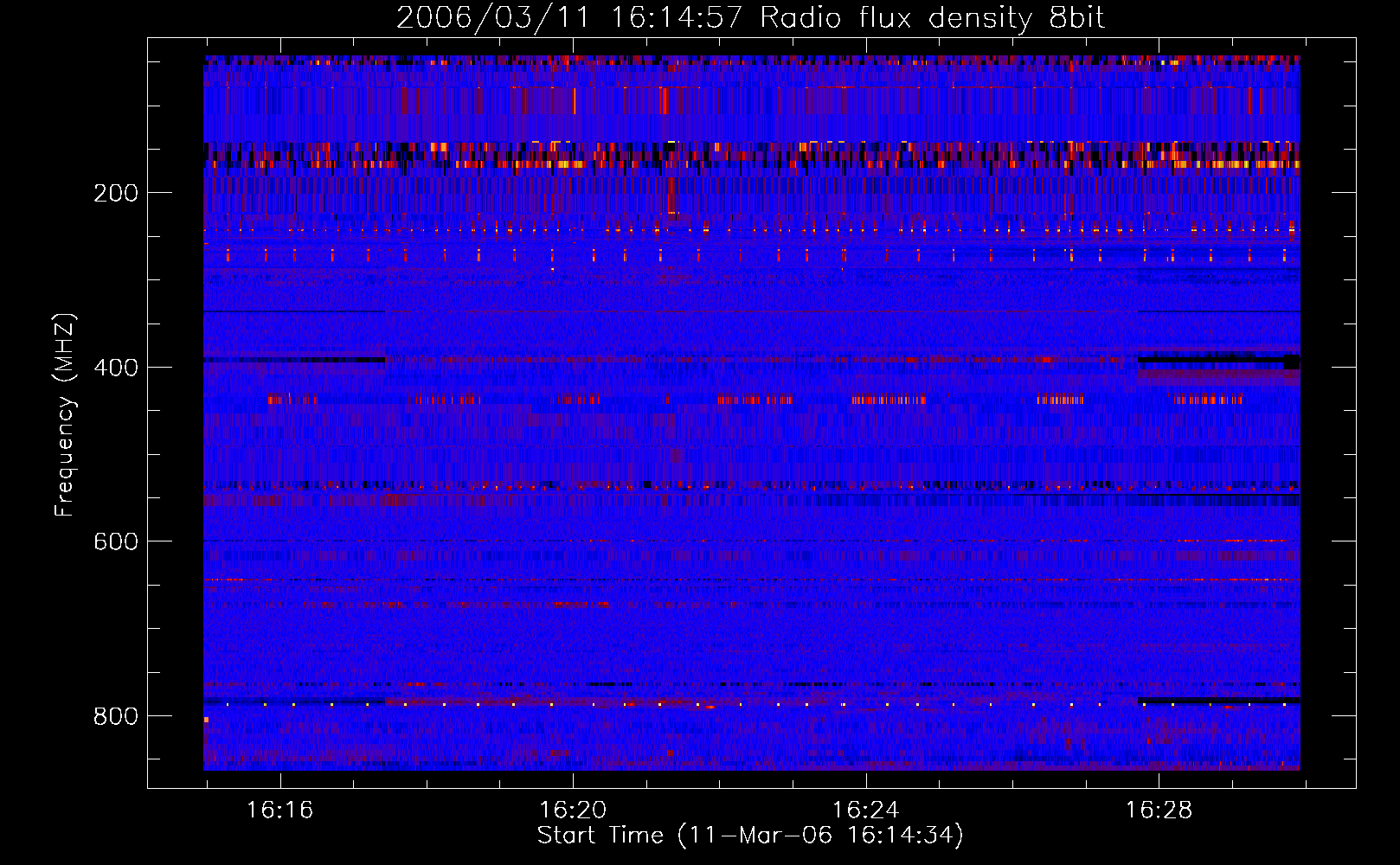Viewport: 1400px width, 865px height.
Task: Click the 600 frequency tick label
Action: pyautogui.click(x=116, y=541)
